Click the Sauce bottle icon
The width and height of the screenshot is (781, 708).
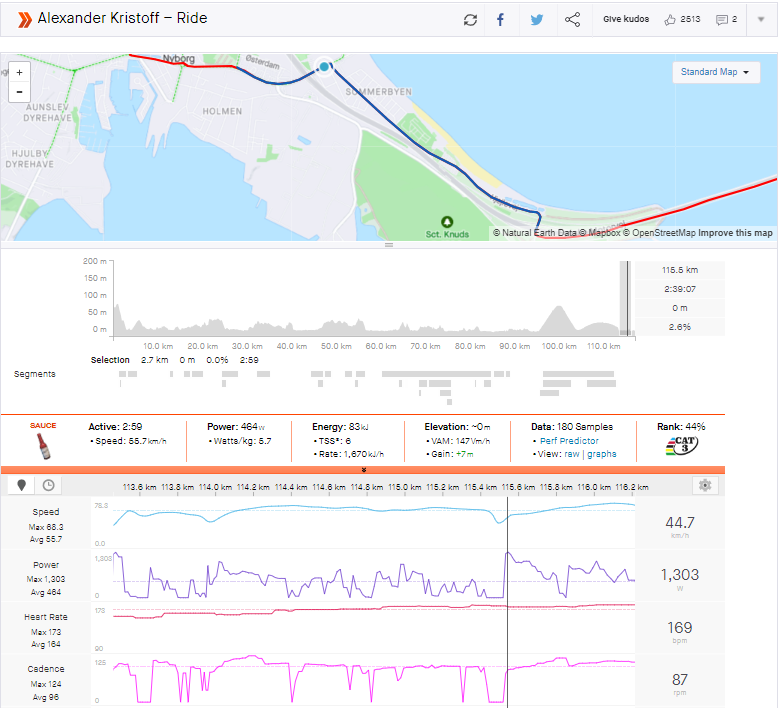coord(42,446)
